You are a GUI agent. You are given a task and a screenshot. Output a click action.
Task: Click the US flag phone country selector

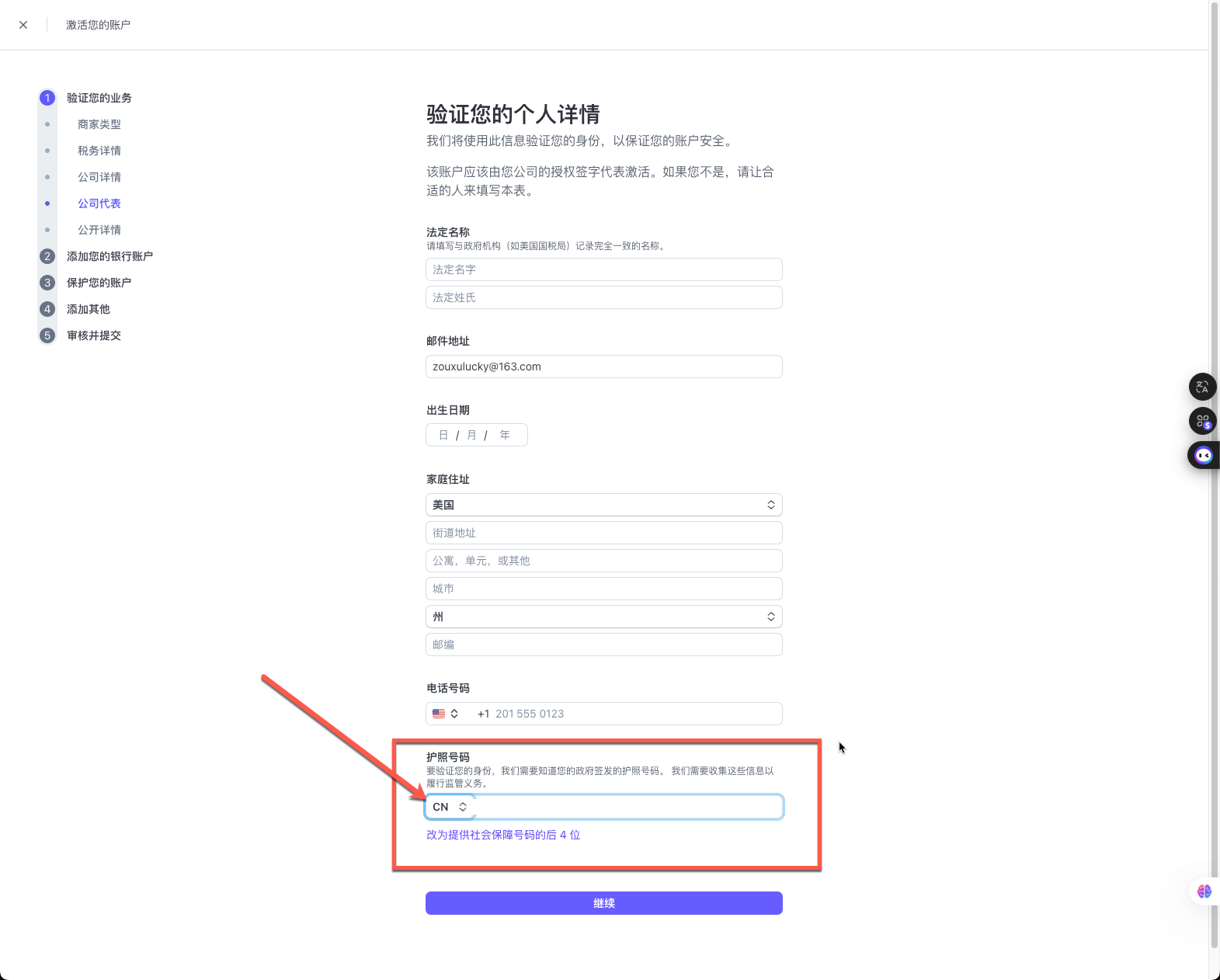(x=446, y=714)
